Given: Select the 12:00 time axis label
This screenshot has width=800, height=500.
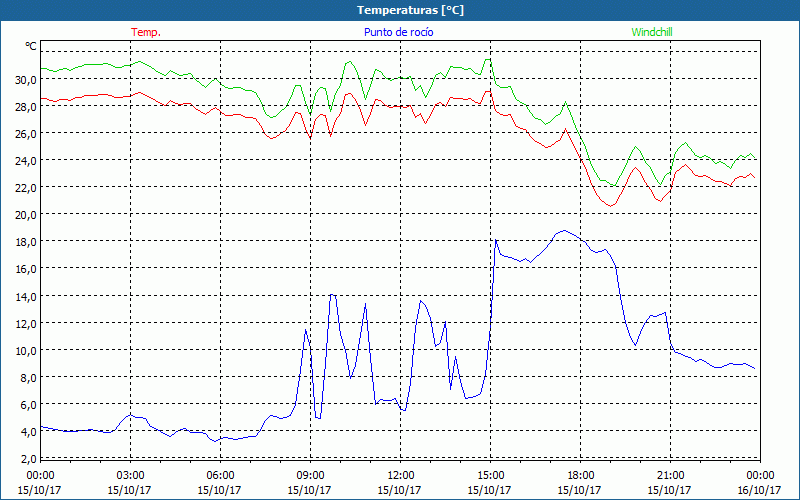Looking at the screenshot, I should [x=400, y=475].
